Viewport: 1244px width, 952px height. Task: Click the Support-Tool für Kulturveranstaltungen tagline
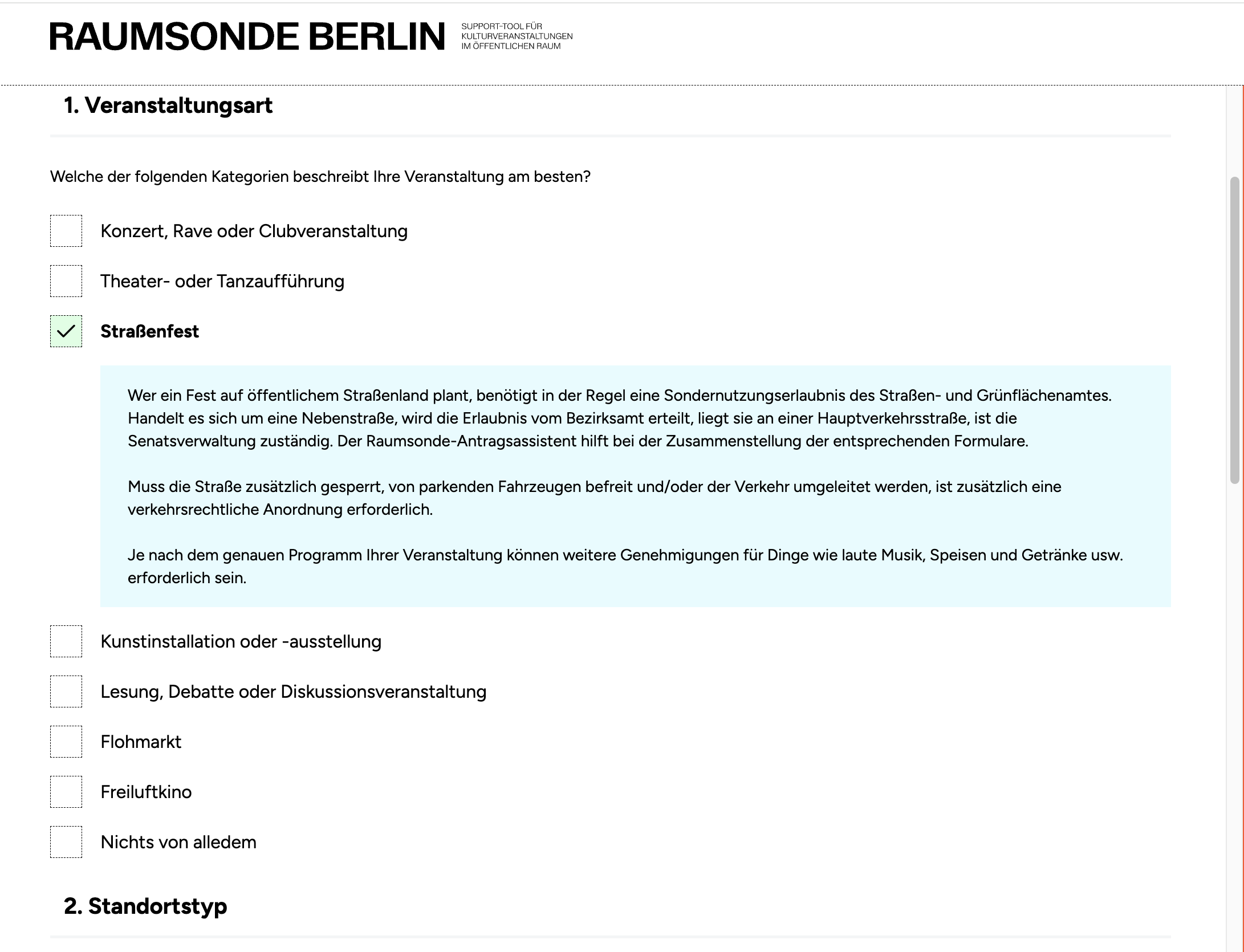click(x=517, y=36)
